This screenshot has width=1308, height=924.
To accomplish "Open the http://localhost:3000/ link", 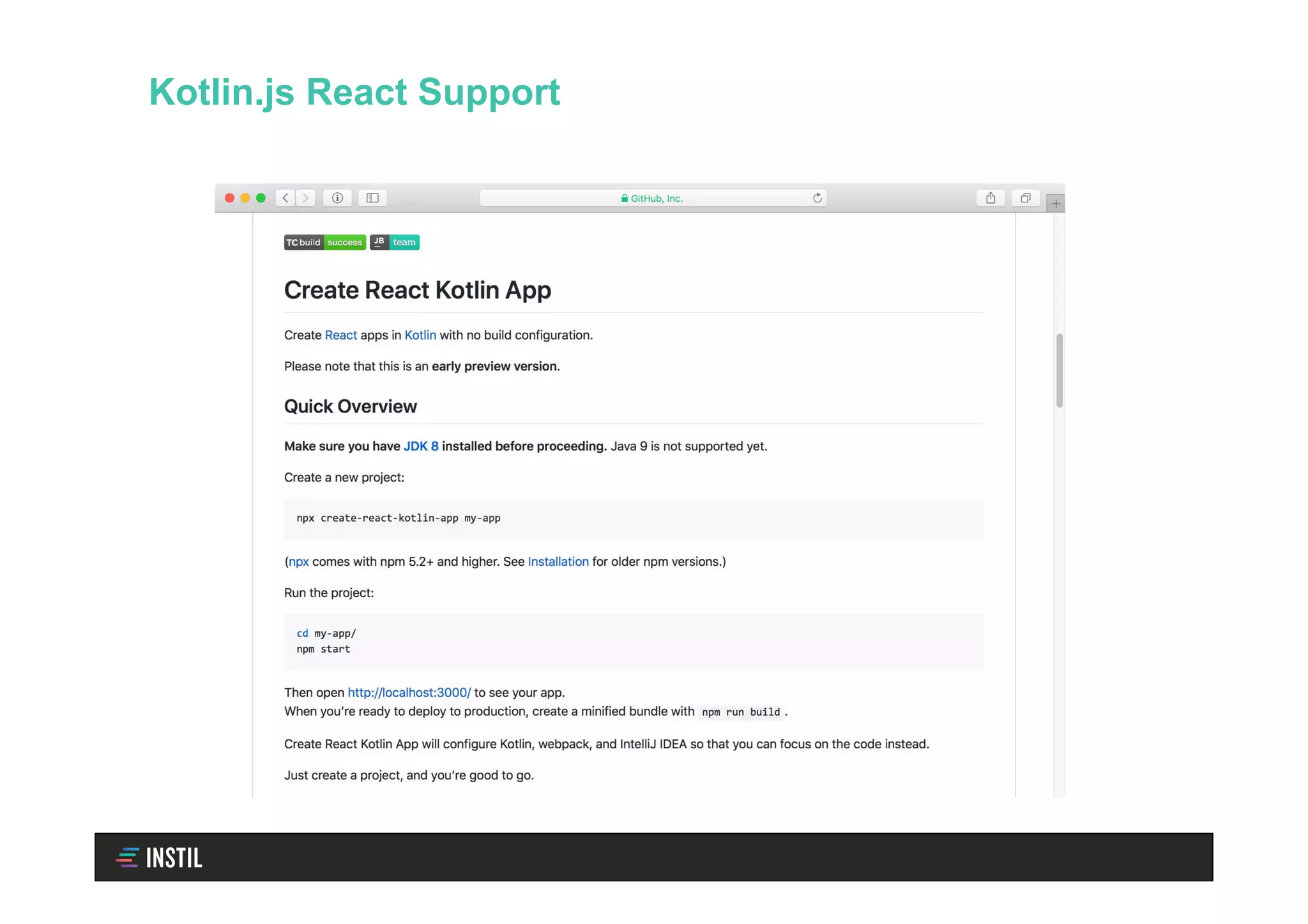I will pos(409,693).
